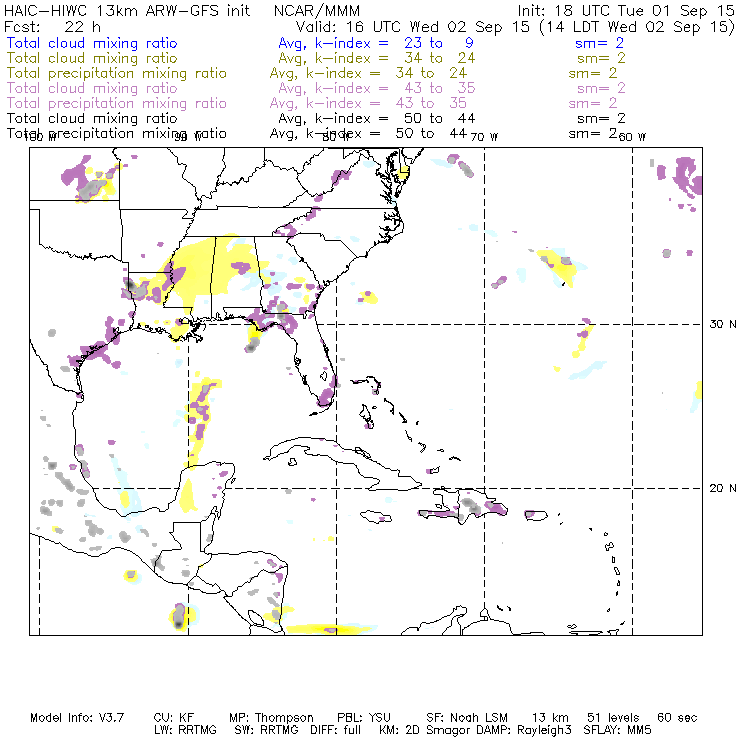Click the olive "Total cloud mixing ratio" legend line
This screenshot has width=740, height=740.
92,58
